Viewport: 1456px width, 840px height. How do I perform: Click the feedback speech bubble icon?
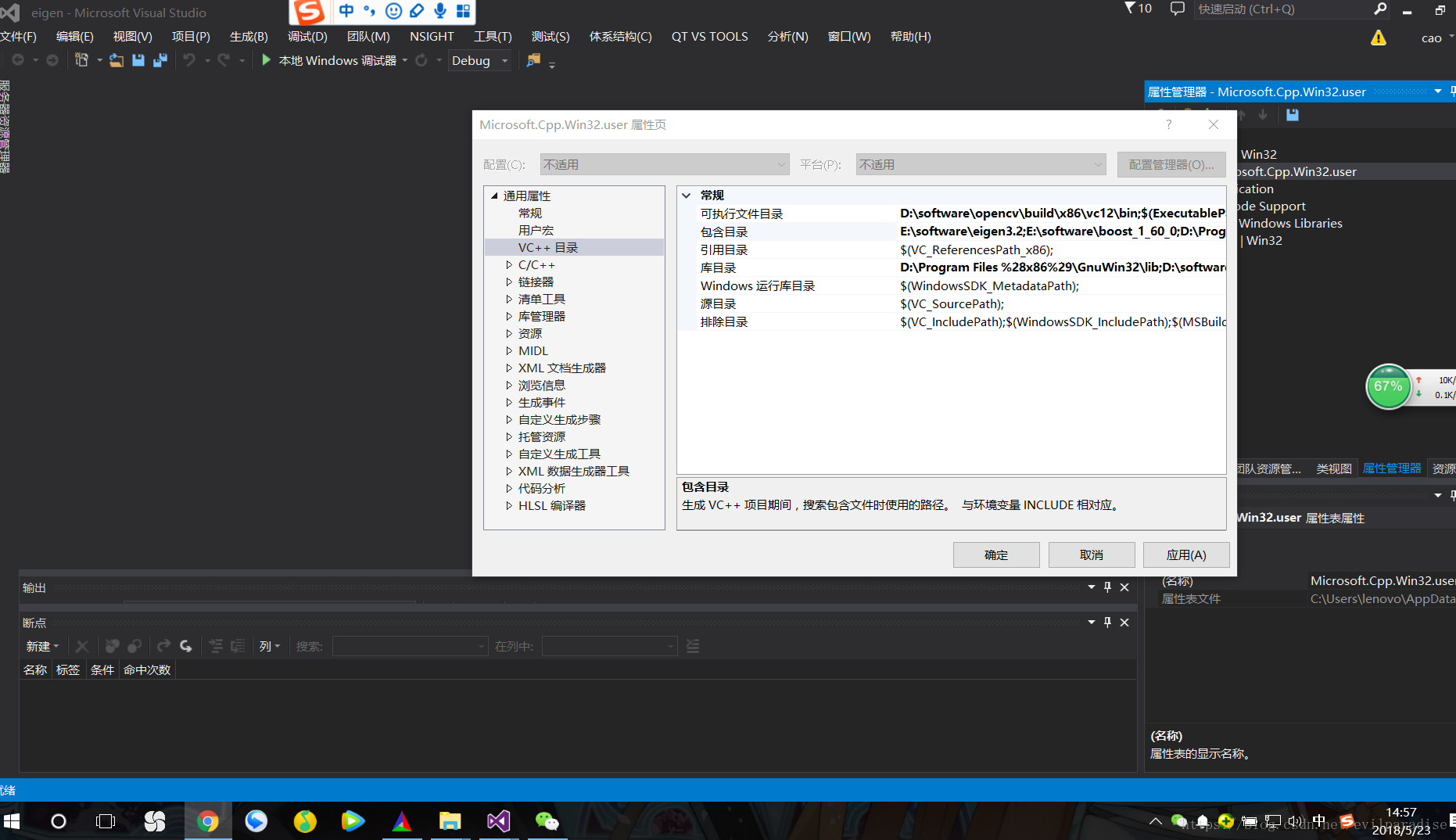[1177, 9]
